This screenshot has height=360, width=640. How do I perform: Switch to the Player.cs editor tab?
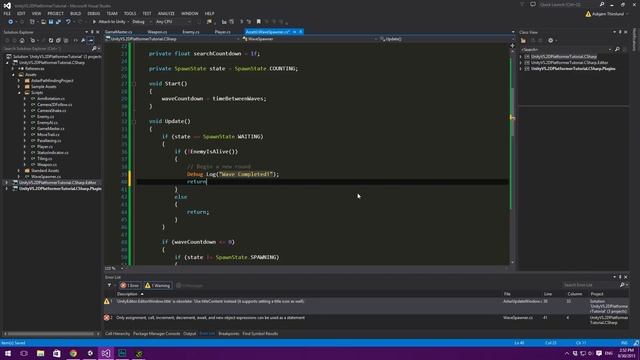222,32
